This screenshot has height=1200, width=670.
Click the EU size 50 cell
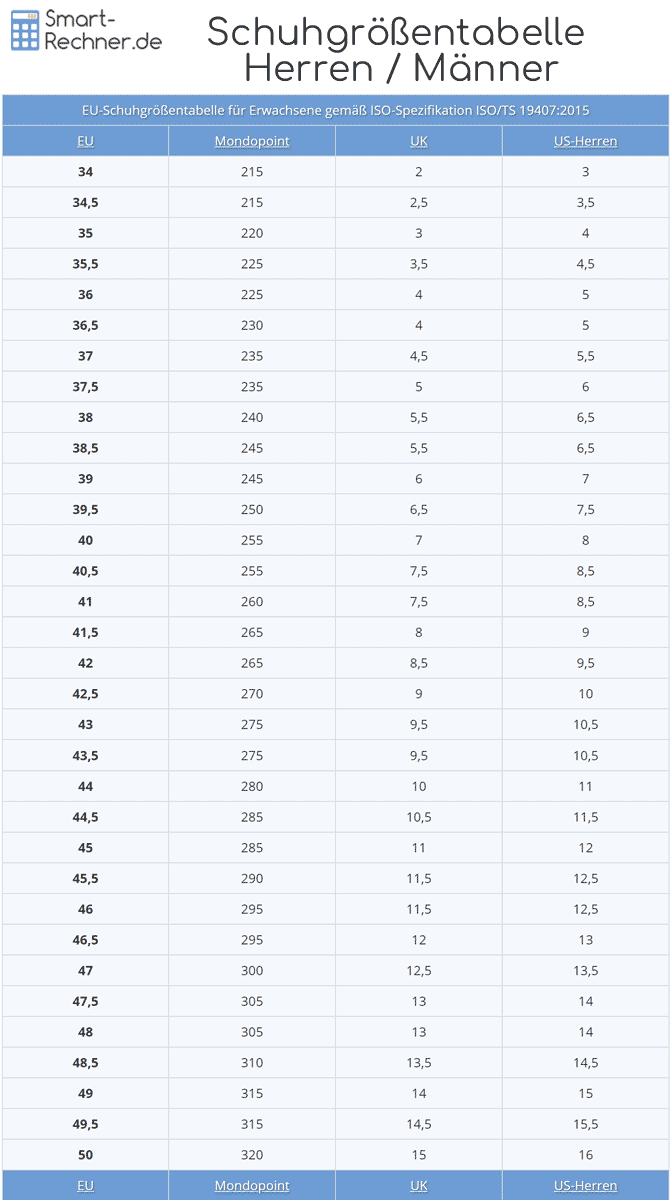click(x=85, y=1155)
